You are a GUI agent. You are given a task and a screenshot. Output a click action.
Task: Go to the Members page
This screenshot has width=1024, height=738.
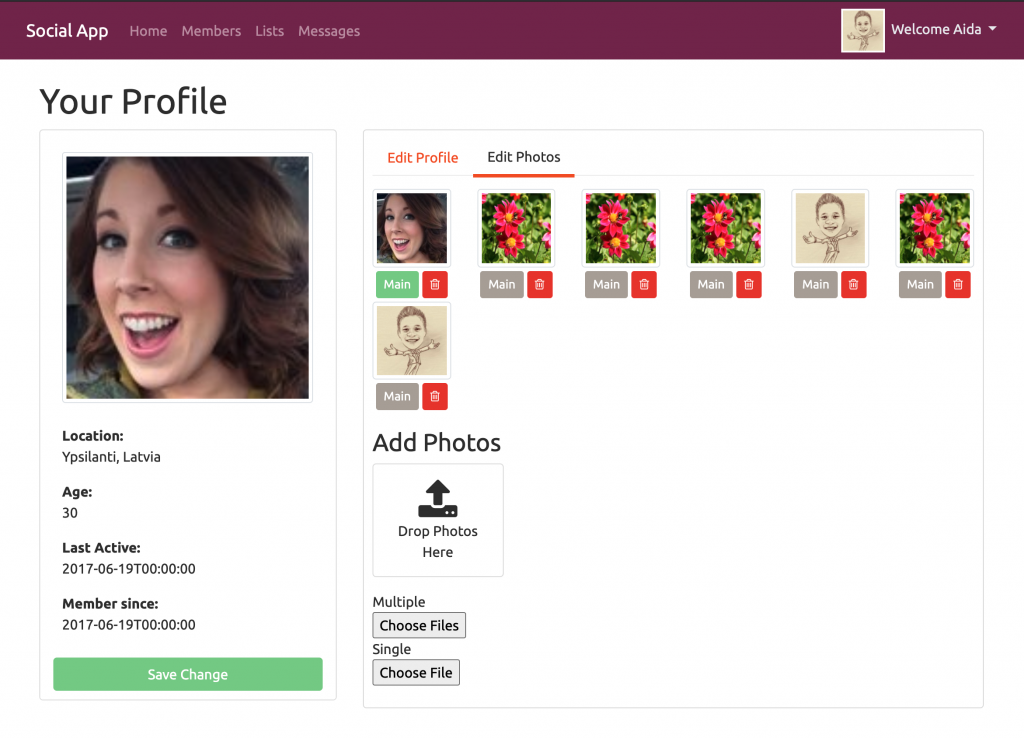(x=211, y=31)
